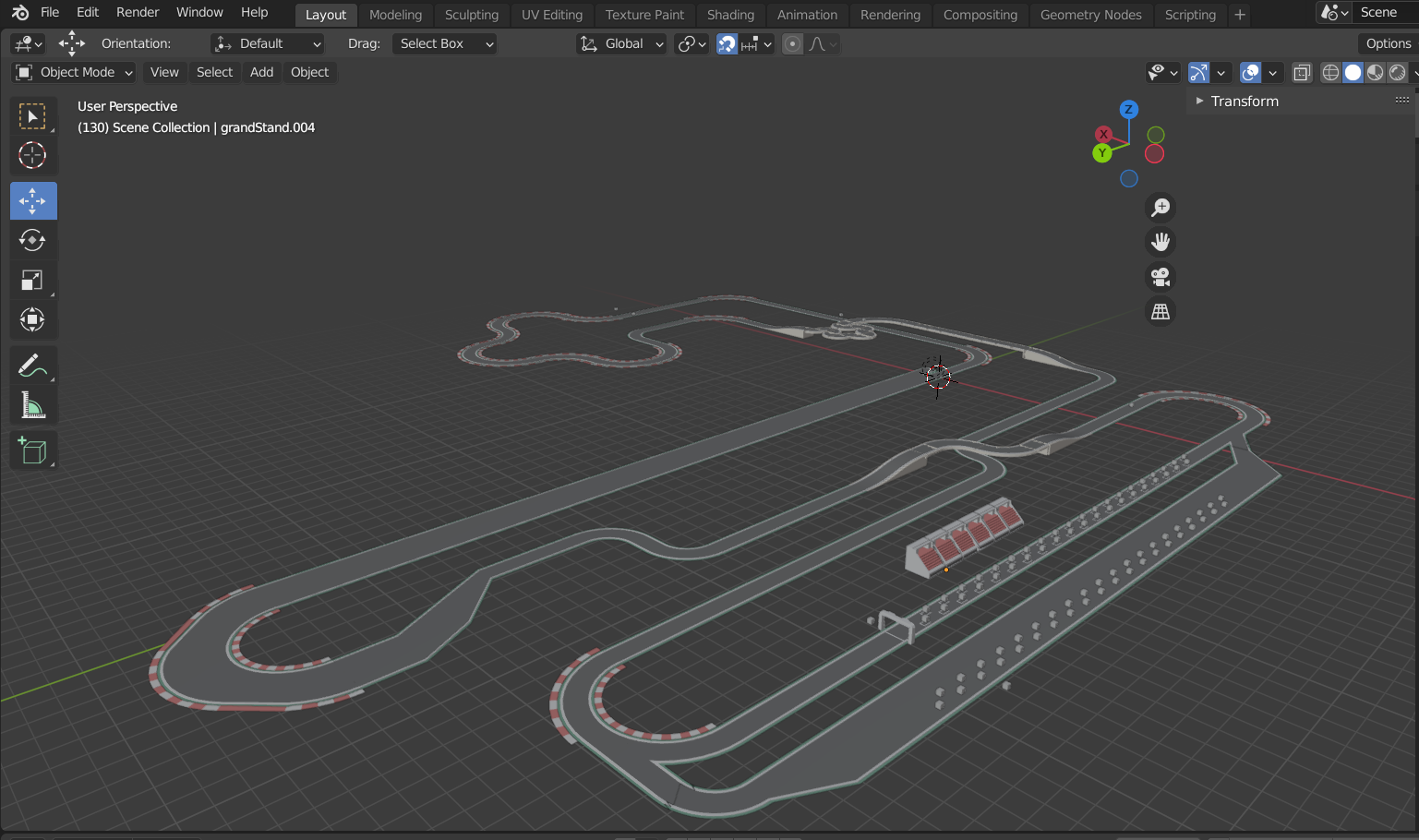Pick the Scale tool
The width and height of the screenshot is (1419, 840).
33,280
